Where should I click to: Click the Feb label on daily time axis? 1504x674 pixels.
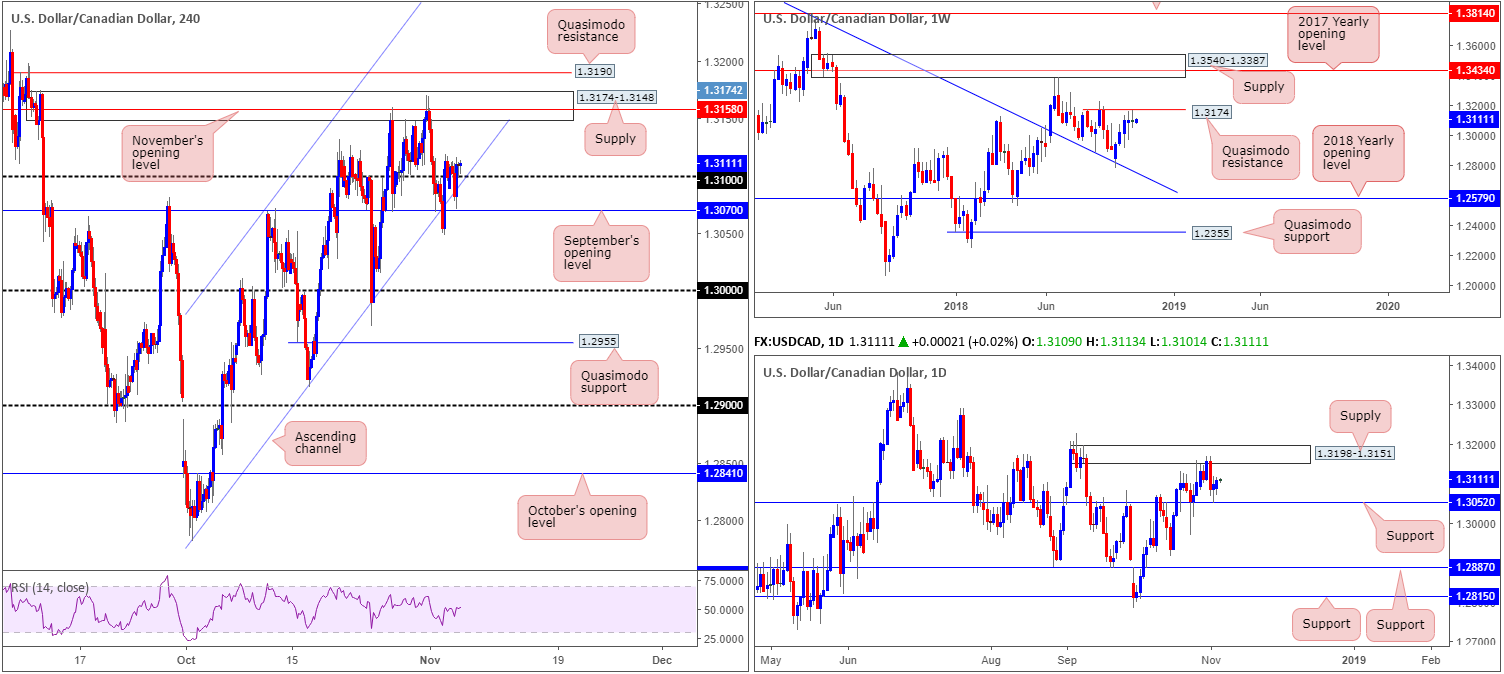1429,660
